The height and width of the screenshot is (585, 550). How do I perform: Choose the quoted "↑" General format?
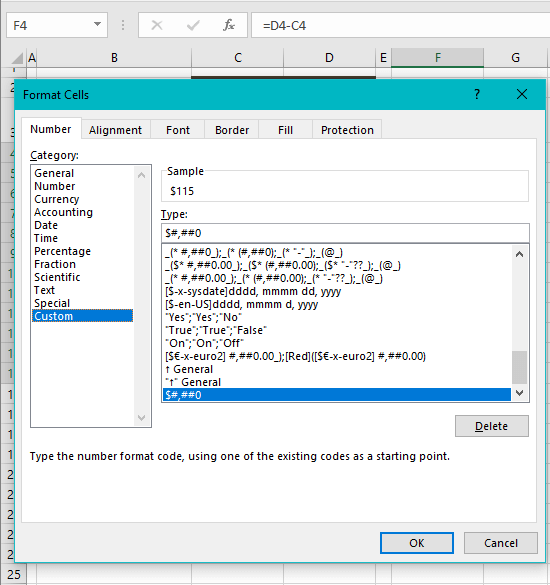click(x=337, y=382)
